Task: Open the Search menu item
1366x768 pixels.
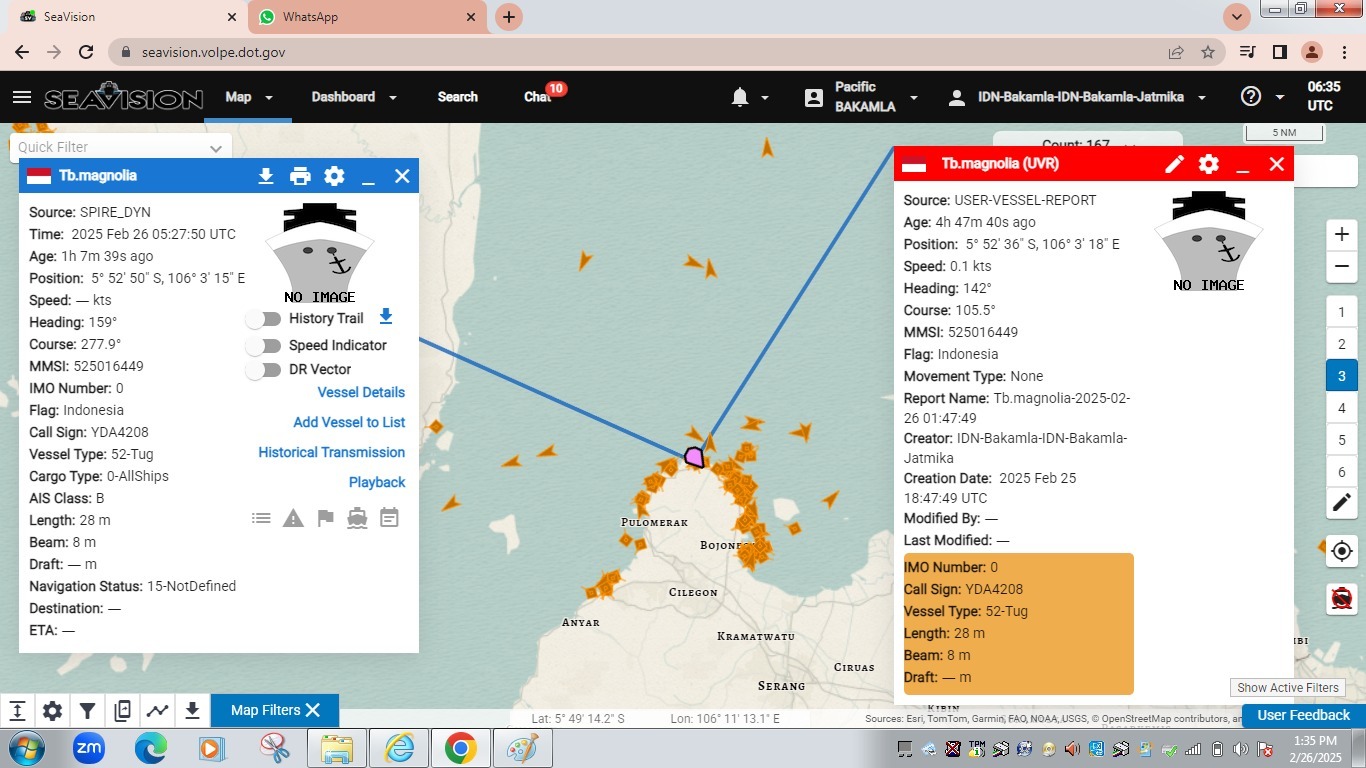Action: click(x=457, y=97)
